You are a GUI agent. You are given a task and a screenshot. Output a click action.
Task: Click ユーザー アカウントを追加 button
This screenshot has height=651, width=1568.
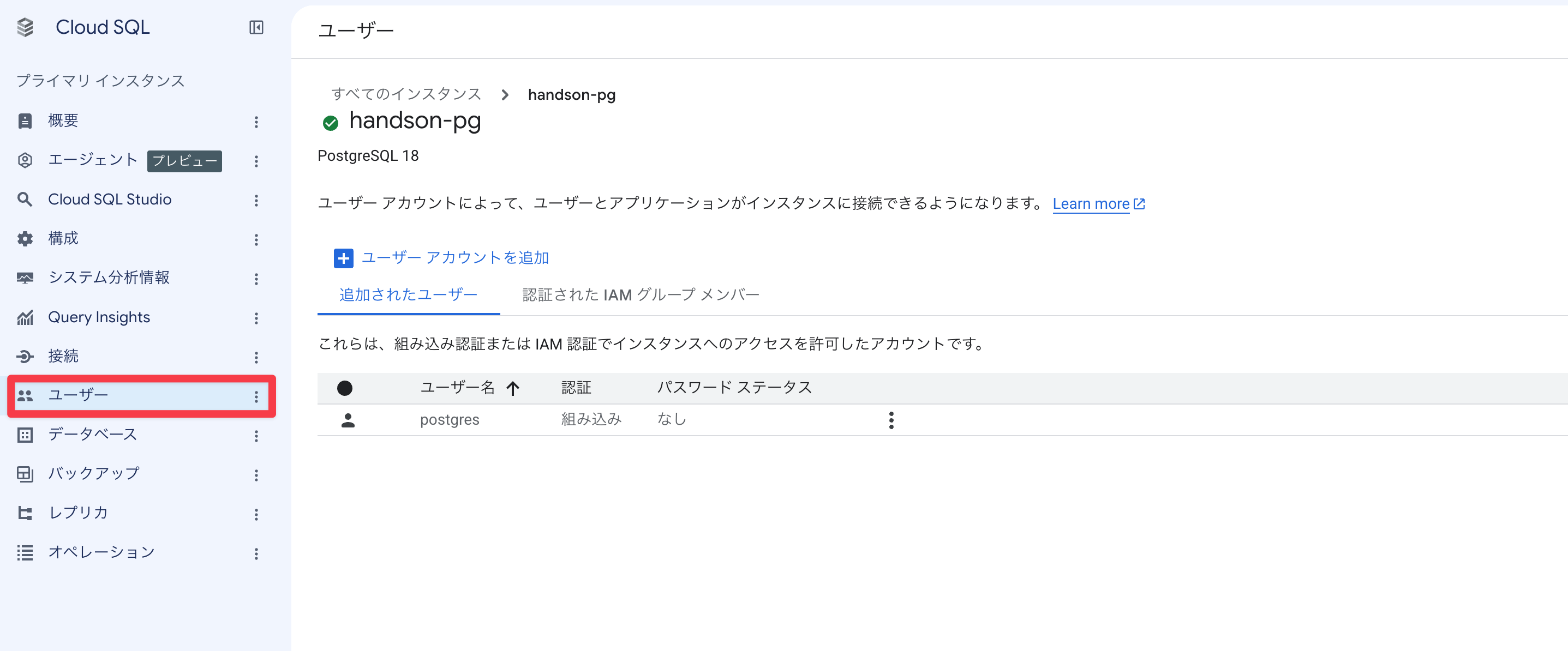point(441,258)
